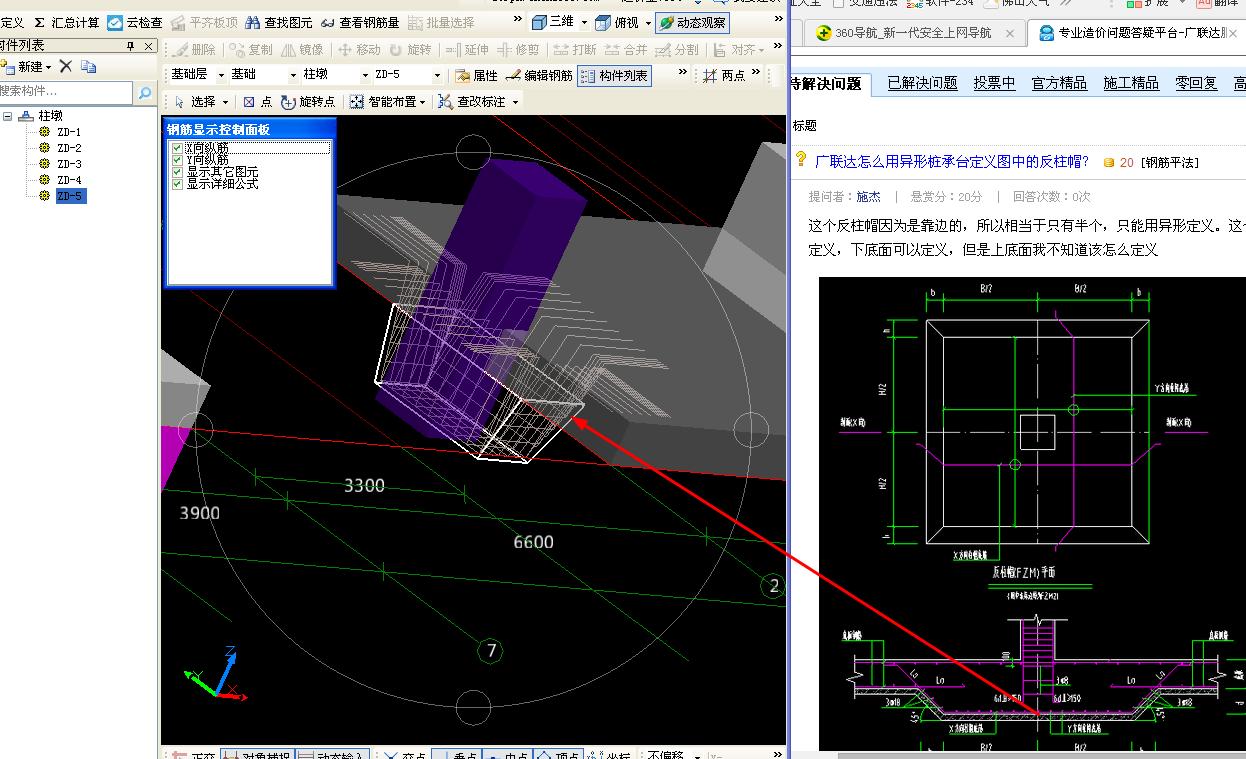This screenshot has height=759, width=1246.
Task: Expand the 选择 tool dropdown arrow
Action: (x=226, y=102)
